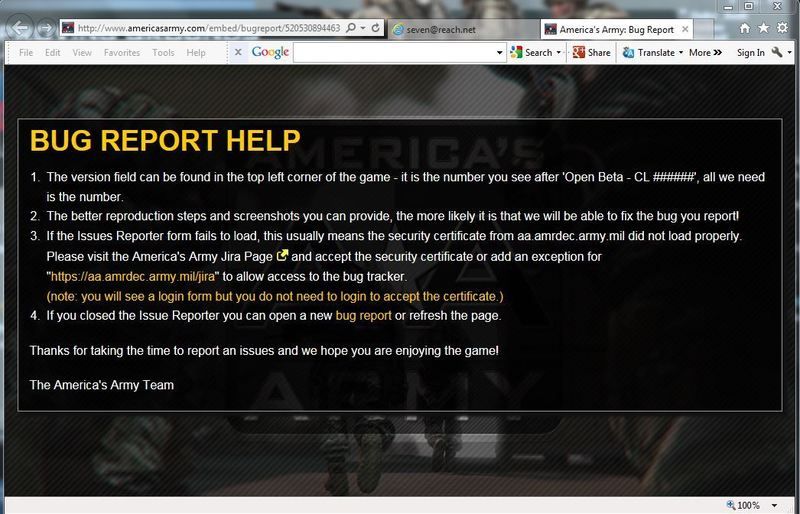Select the America's Army: Bug Report tab

[x=616, y=30]
